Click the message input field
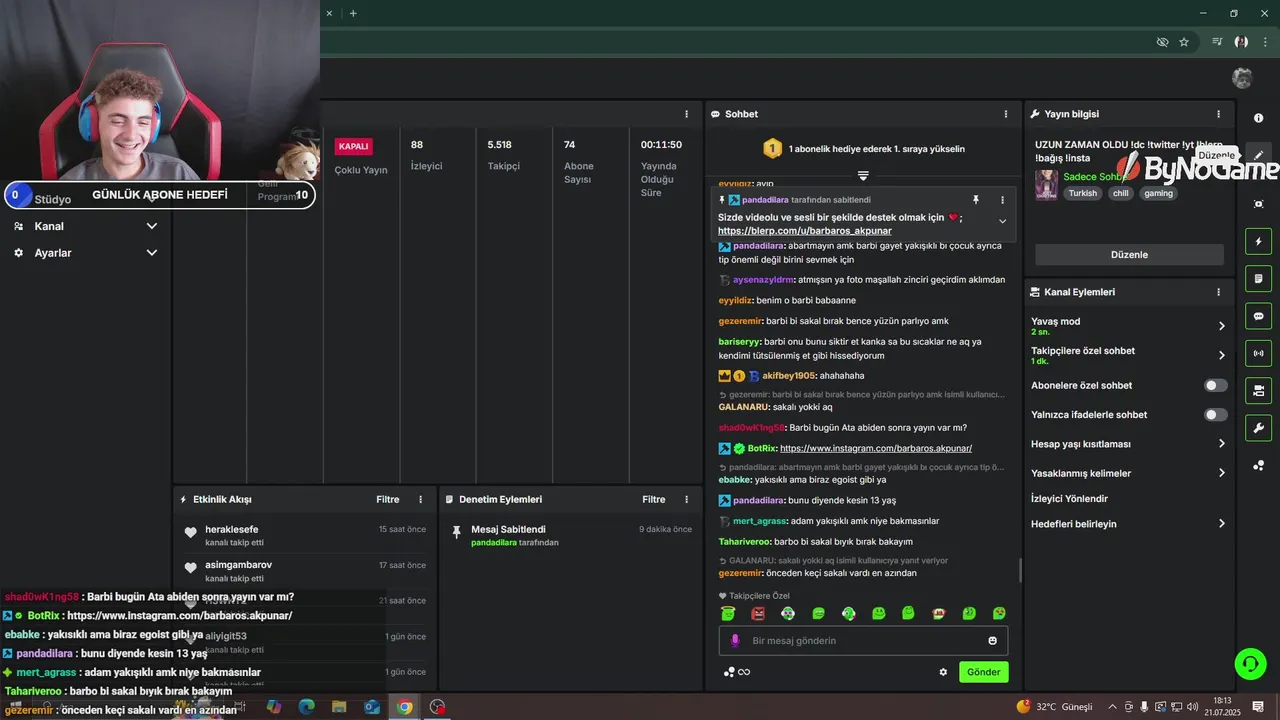This screenshot has width=1280, height=720. pyautogui.click(x=863, y=641)
